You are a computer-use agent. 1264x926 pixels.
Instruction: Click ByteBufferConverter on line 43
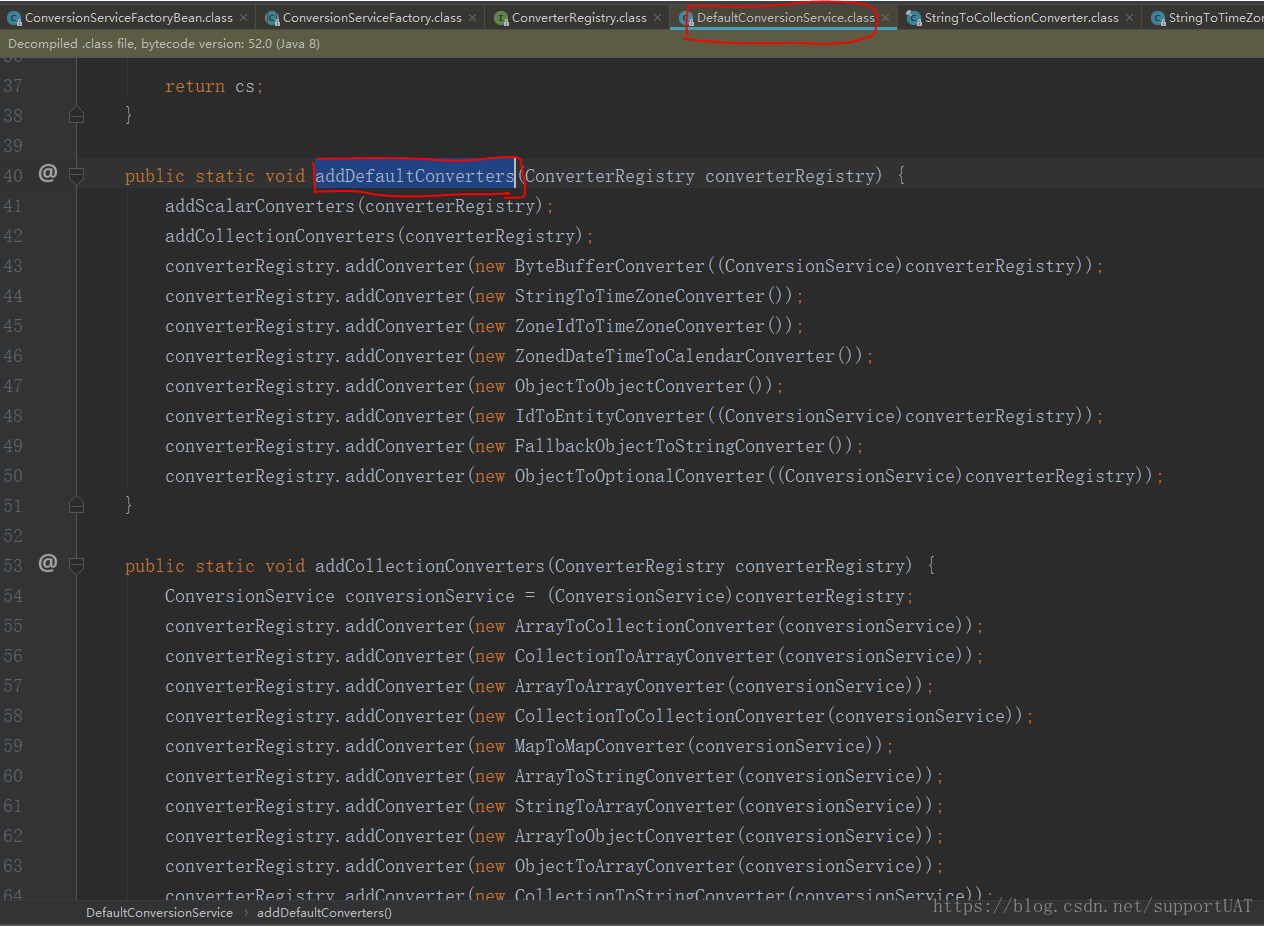pyautogui.click(x=610, y=266)
